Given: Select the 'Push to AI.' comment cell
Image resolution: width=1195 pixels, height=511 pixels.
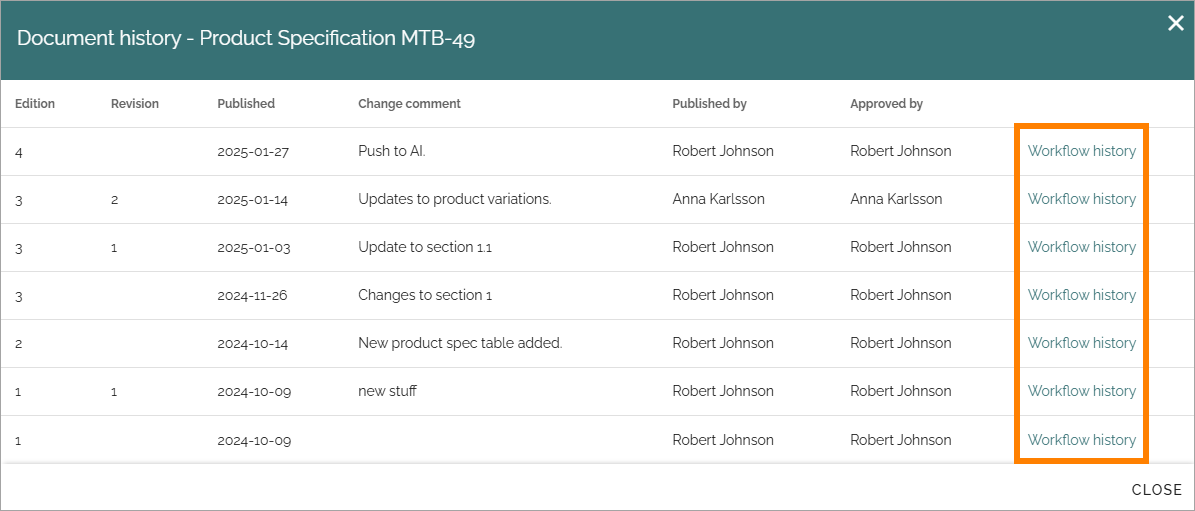Looking at the screenshot, I should 392,151.
